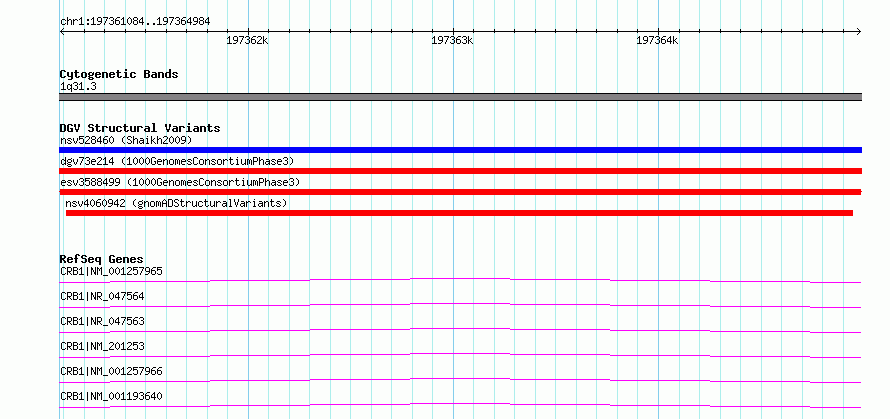Screen dimensions: 890x419
Task: Click the 197362k ruler tick label
Action: point(247,41)
